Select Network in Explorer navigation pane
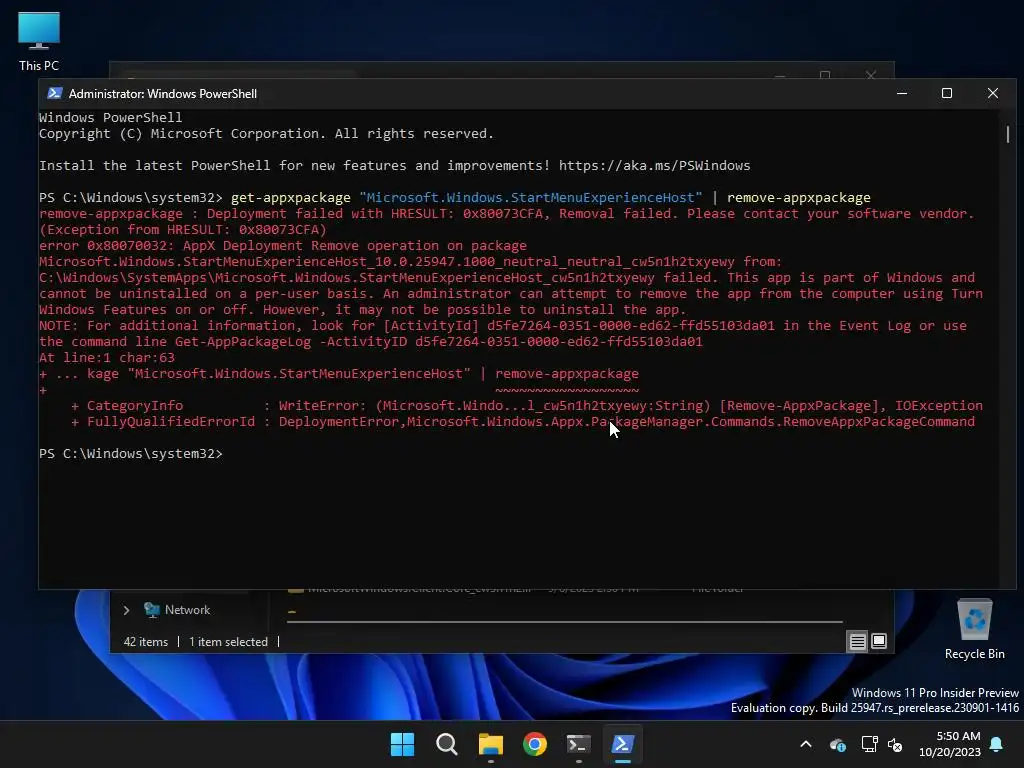This screenshot has height=768, width=1024. (x=187, y=610)
